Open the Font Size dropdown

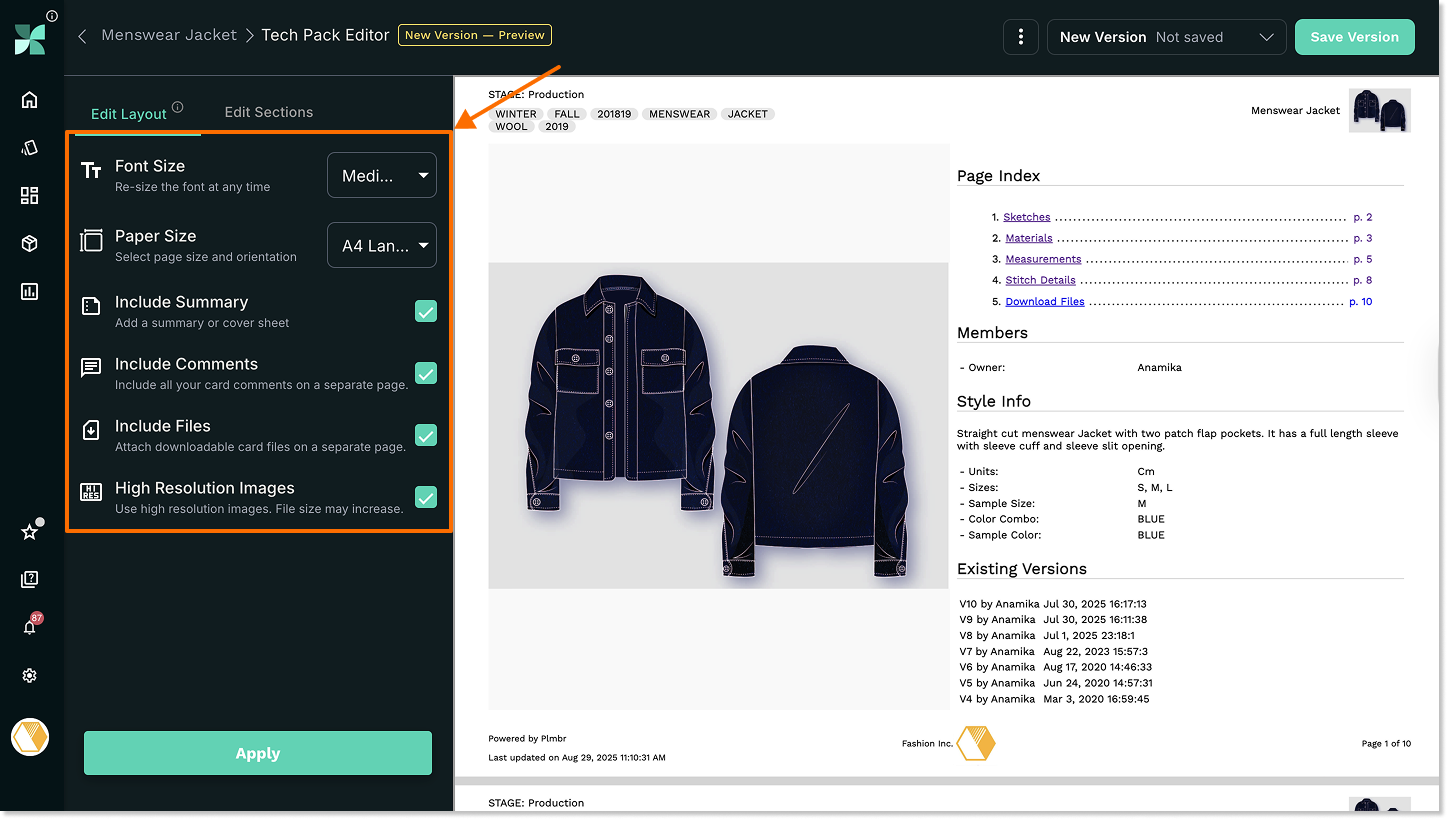click(381, 175)
